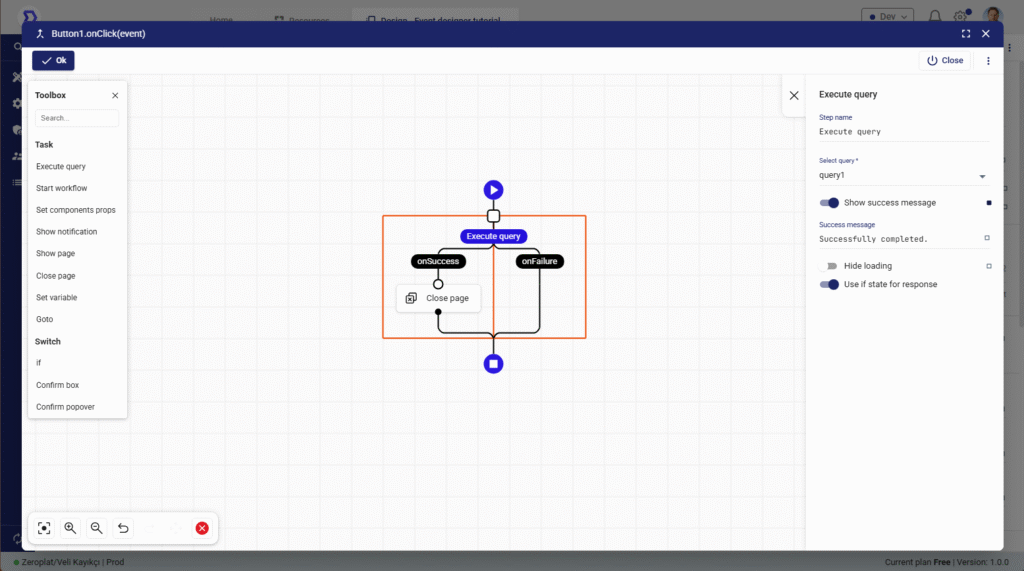The width and height of the screenshot is (1024, 571).
Task: Open the three-dot more options menu
Action: [988, 61]
